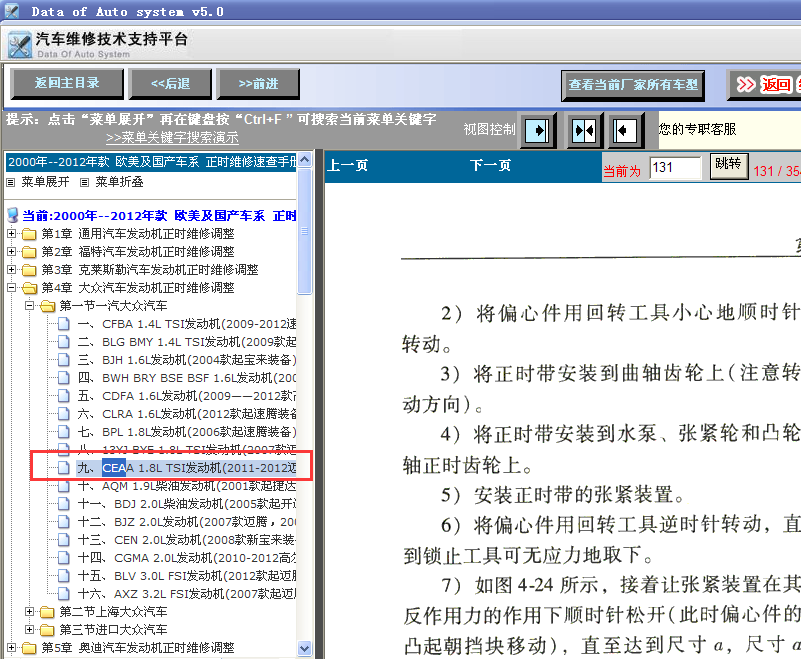Click folder icon of 第三节进口大众汽车

pos(47,630)
